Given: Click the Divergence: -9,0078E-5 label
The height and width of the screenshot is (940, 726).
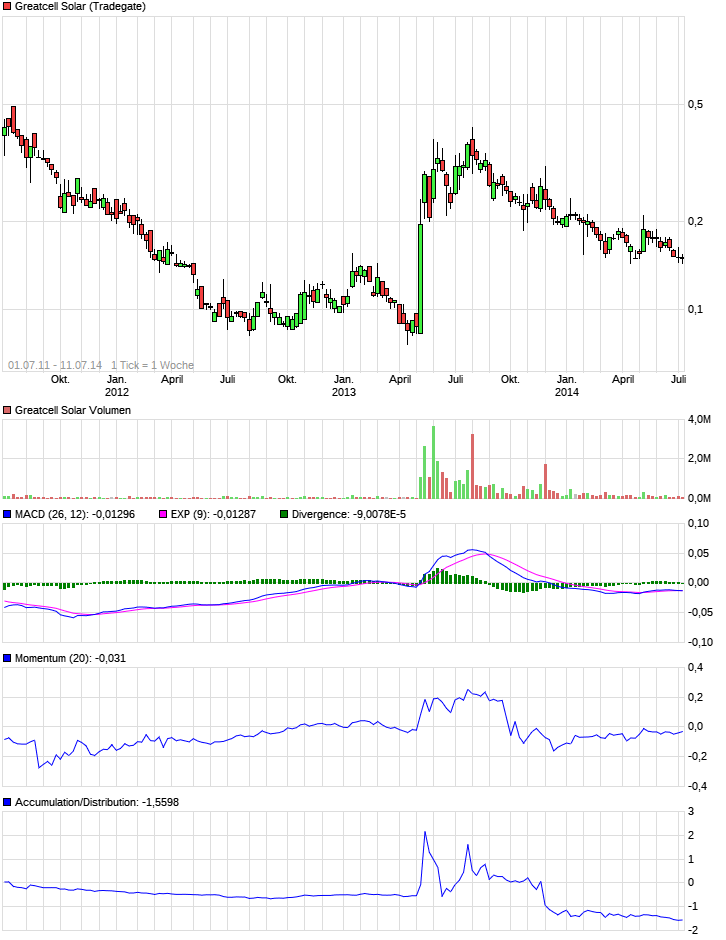Looking at the screenshot, I should pyautogui.click(x=349, y=514).
